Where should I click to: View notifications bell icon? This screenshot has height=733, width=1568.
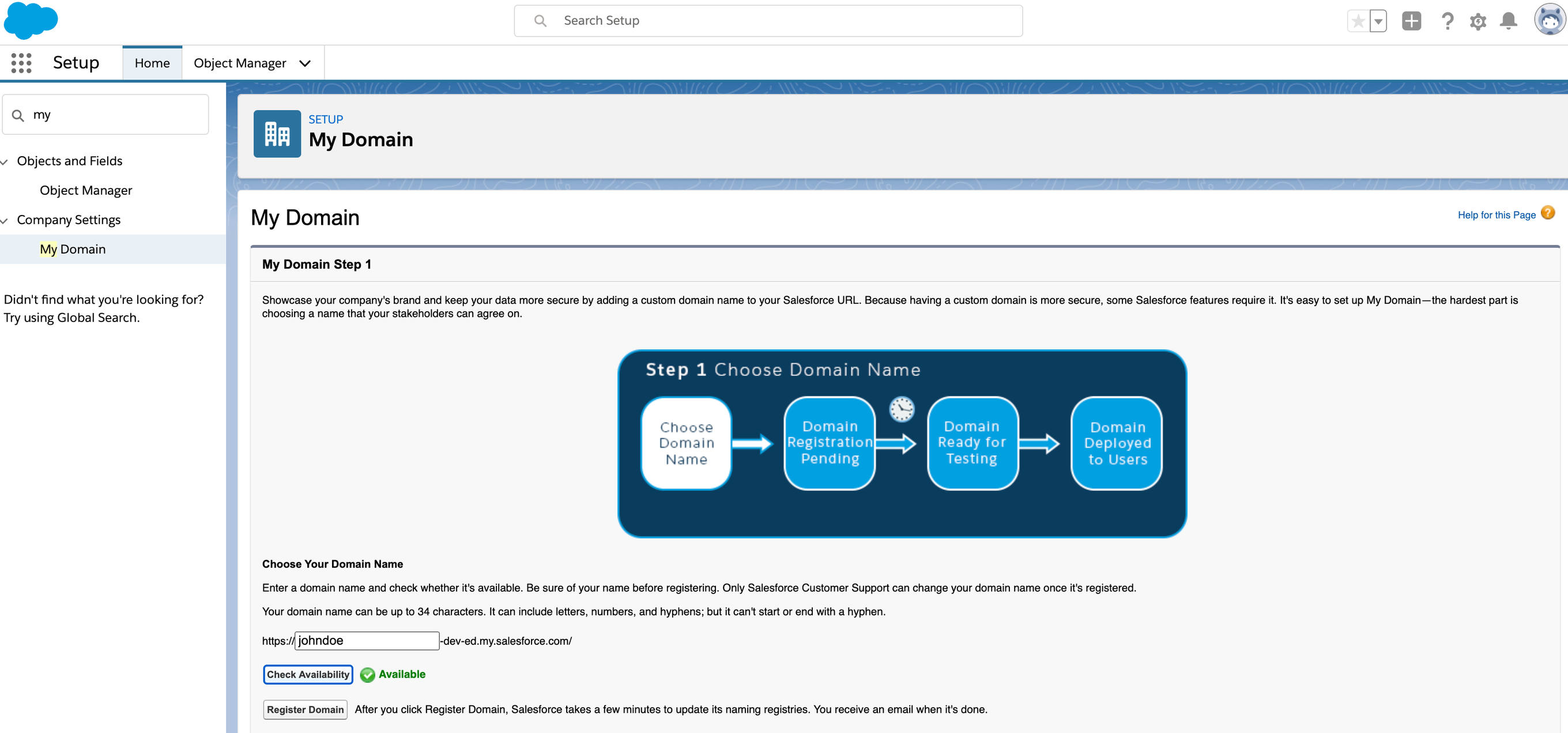1509,21
